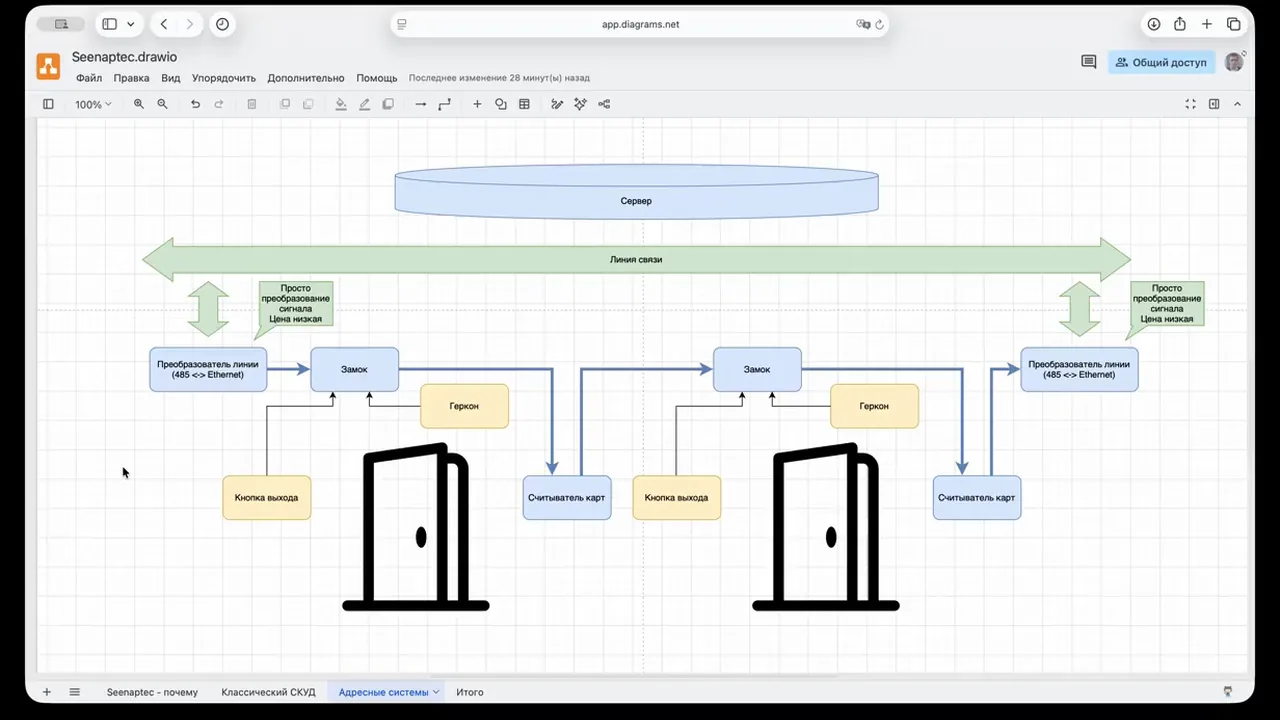Open the 100% zoom dropdown
Screen dimensions: 1280x720
93,104
